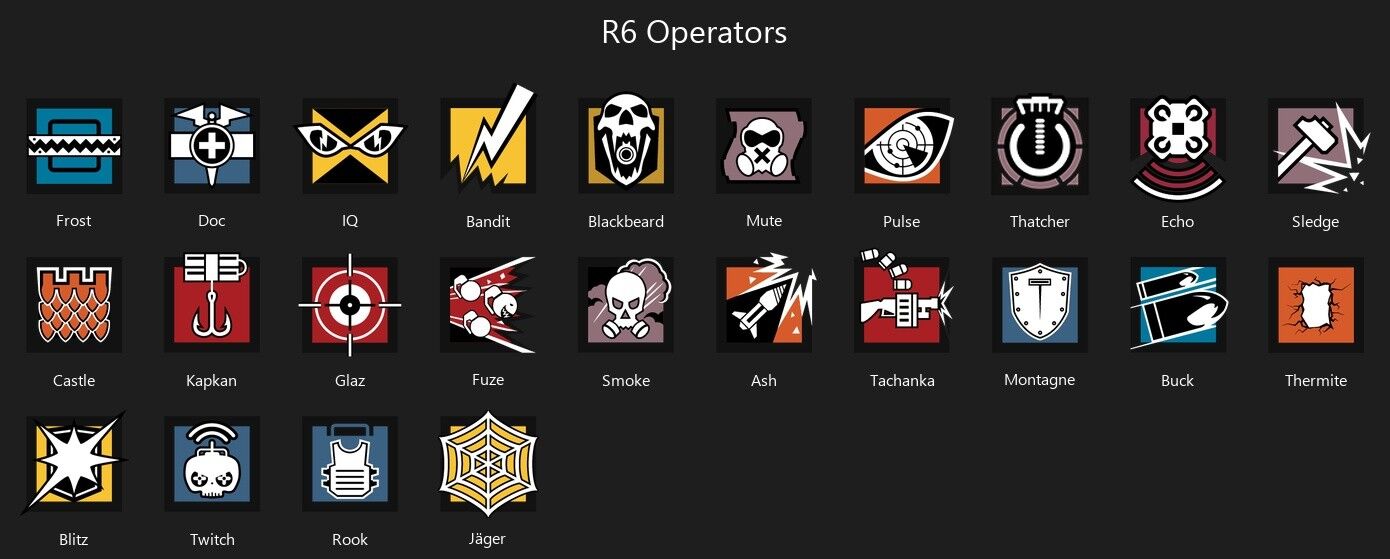Open Thermite's breached wall icon
1390x559 pixels.
1316,305
